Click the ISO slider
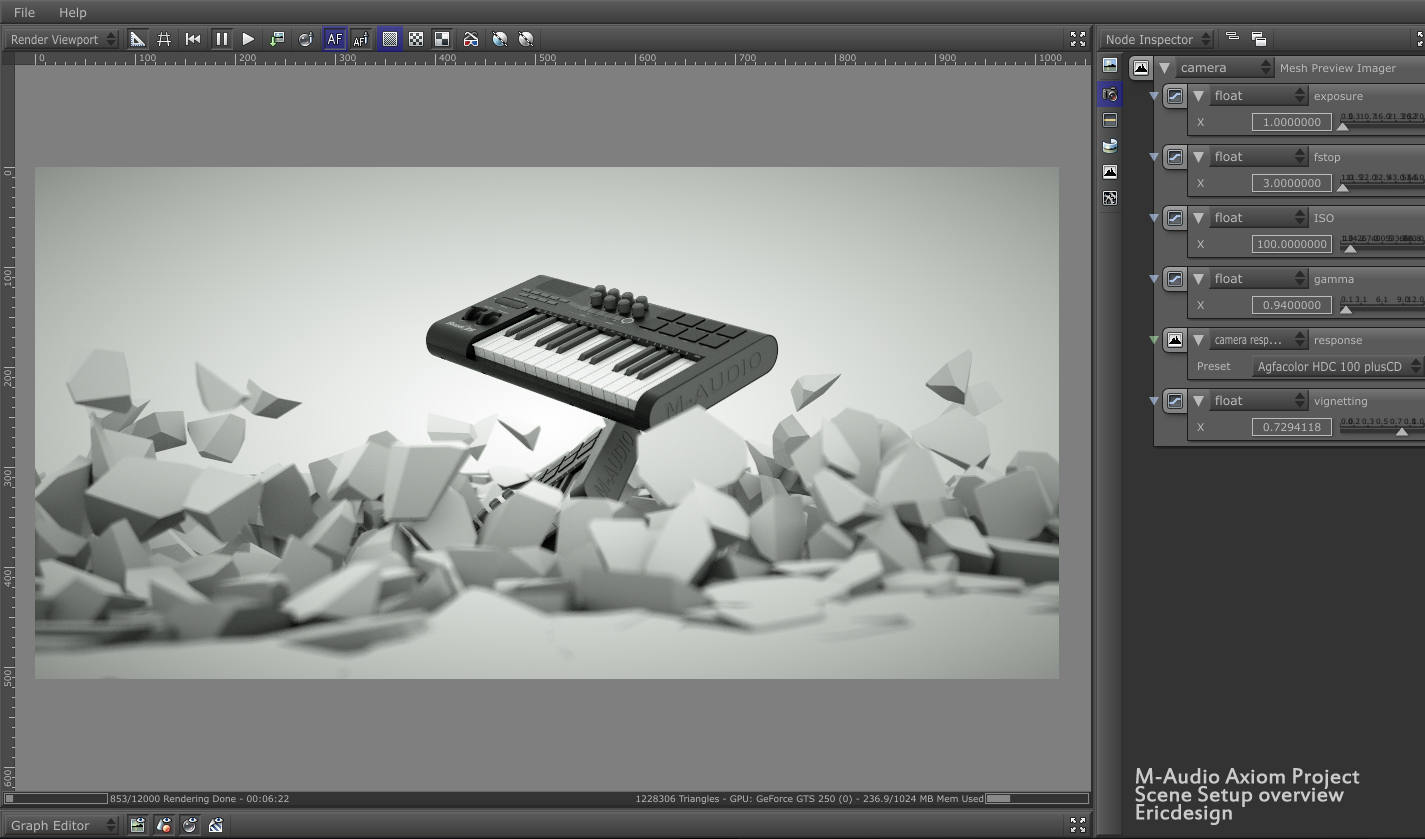Screen dimensions: 1425x839 point(1382,244)
